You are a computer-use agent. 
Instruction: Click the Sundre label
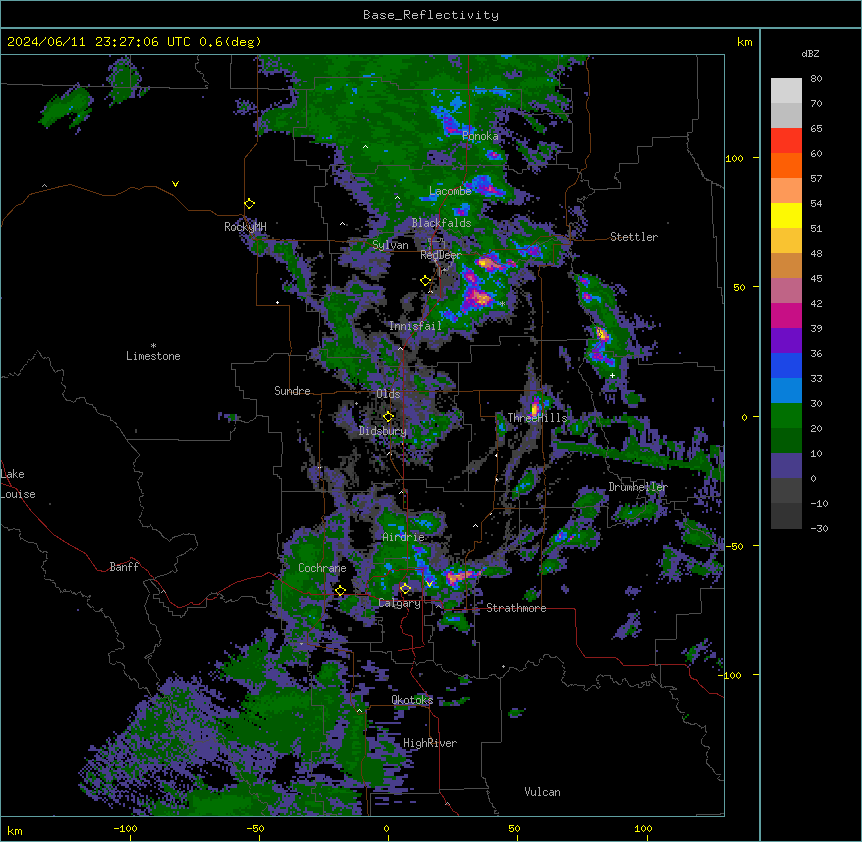[x=292, y=391]
